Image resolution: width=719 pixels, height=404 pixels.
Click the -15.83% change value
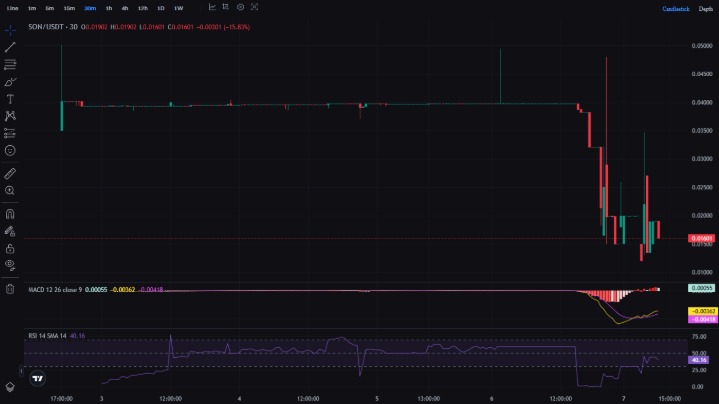tap(237, 27)
